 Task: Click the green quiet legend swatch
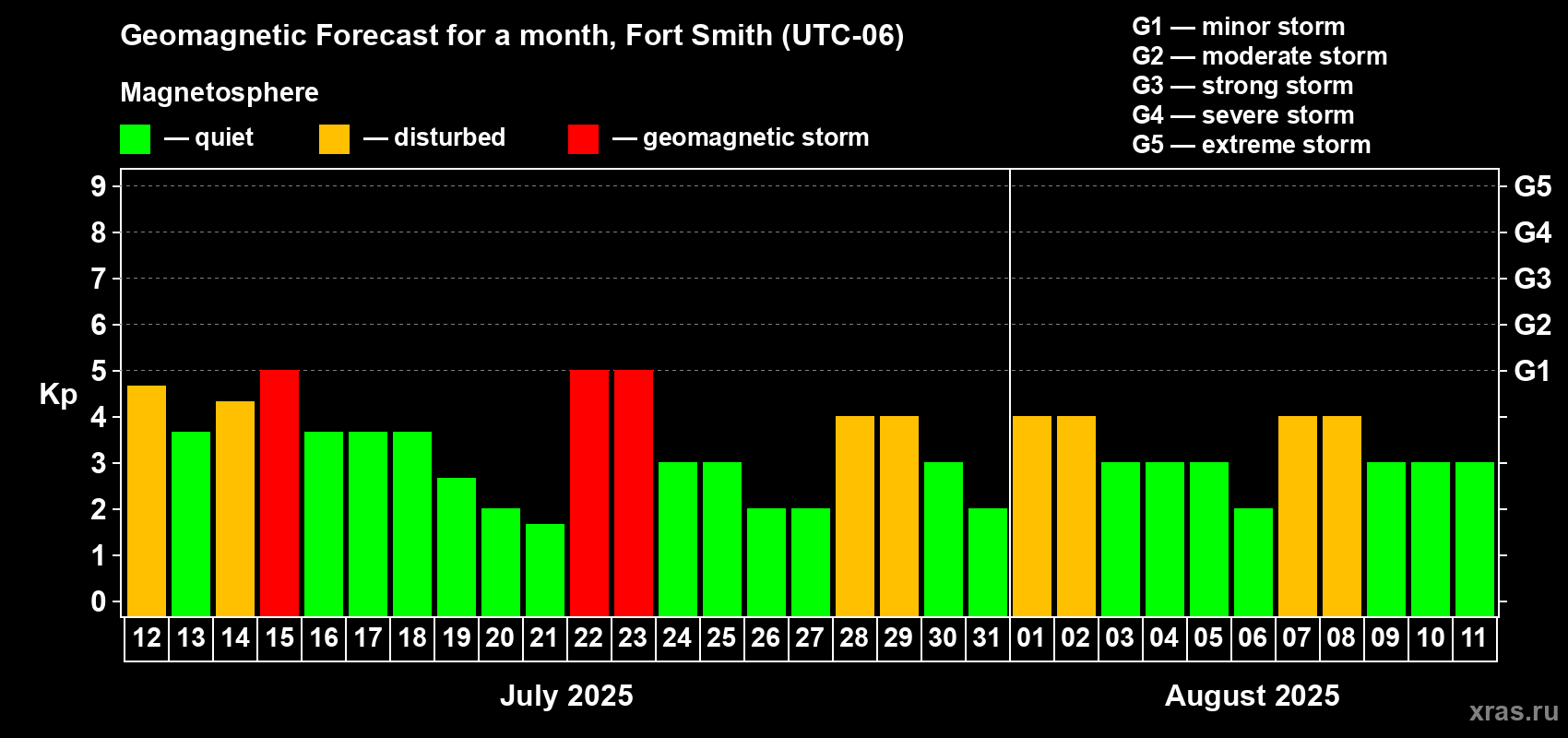135,139
